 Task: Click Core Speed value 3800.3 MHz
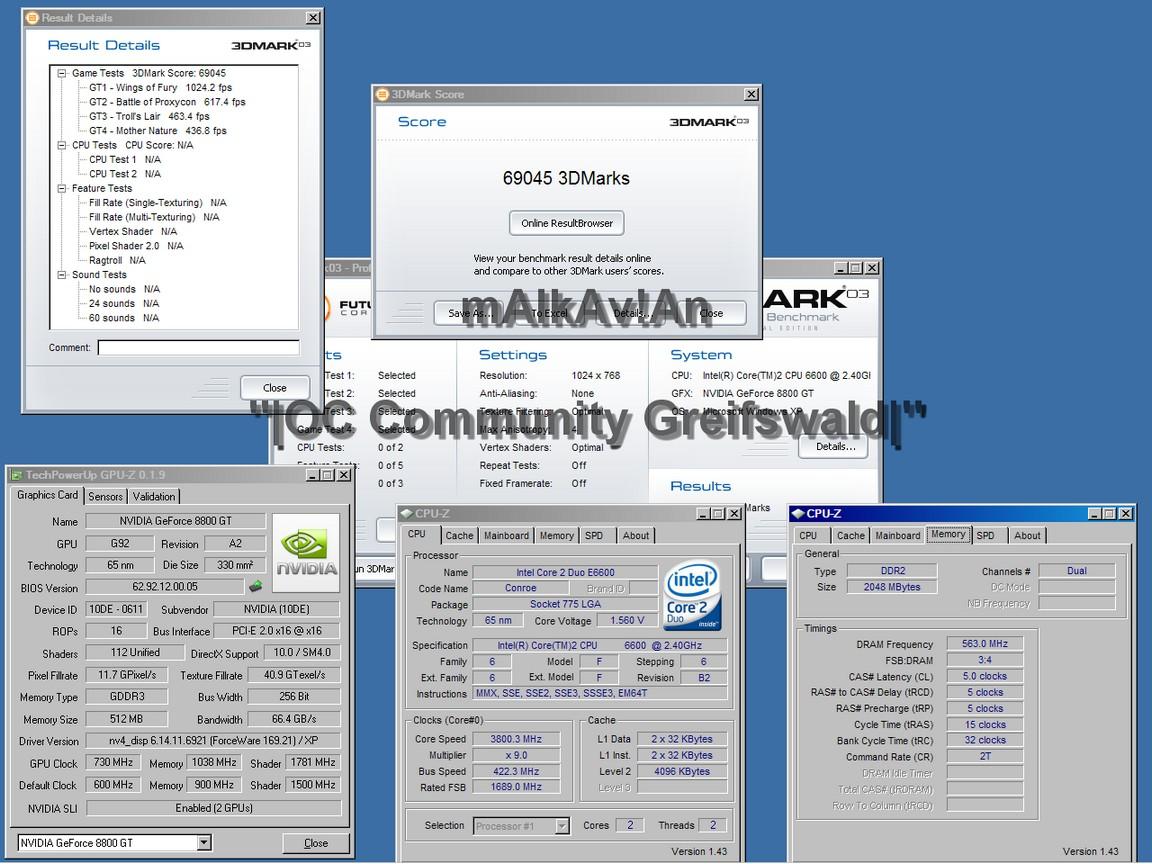516,739
